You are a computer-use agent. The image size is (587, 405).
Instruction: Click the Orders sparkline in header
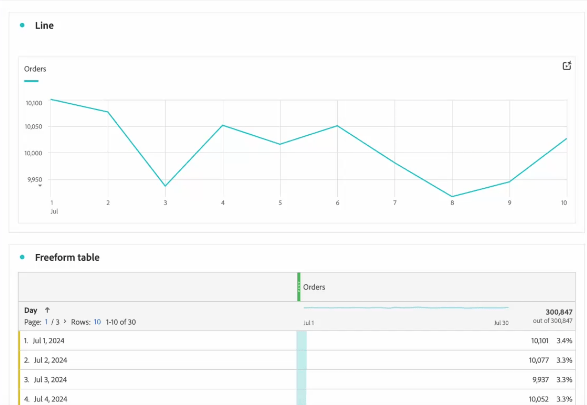tap(406, 308)
